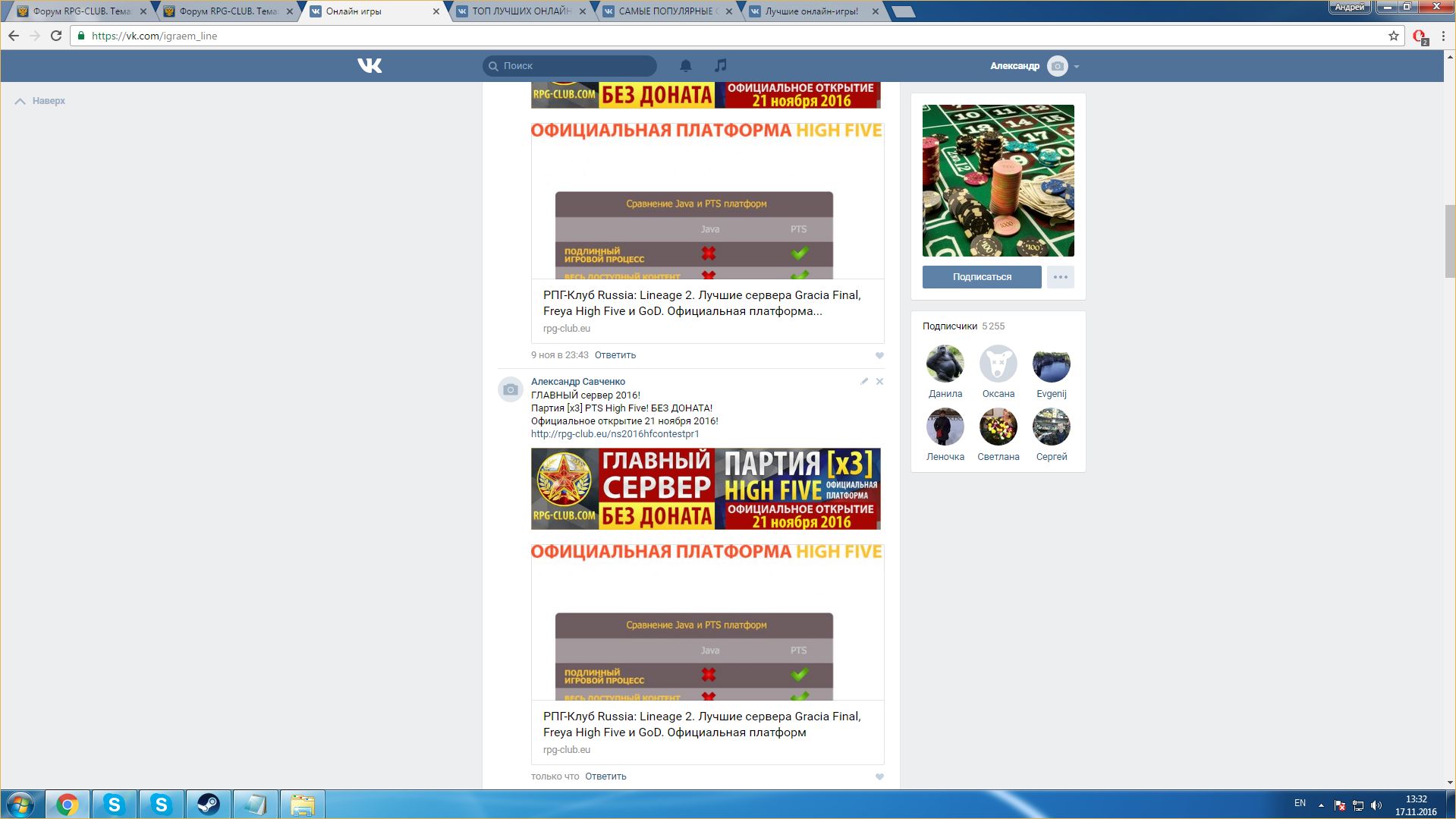The width and height of the screenshot is (1456, 819).
Task: Open the notepad app on the taskbar
Action: [x=256, y=805]
